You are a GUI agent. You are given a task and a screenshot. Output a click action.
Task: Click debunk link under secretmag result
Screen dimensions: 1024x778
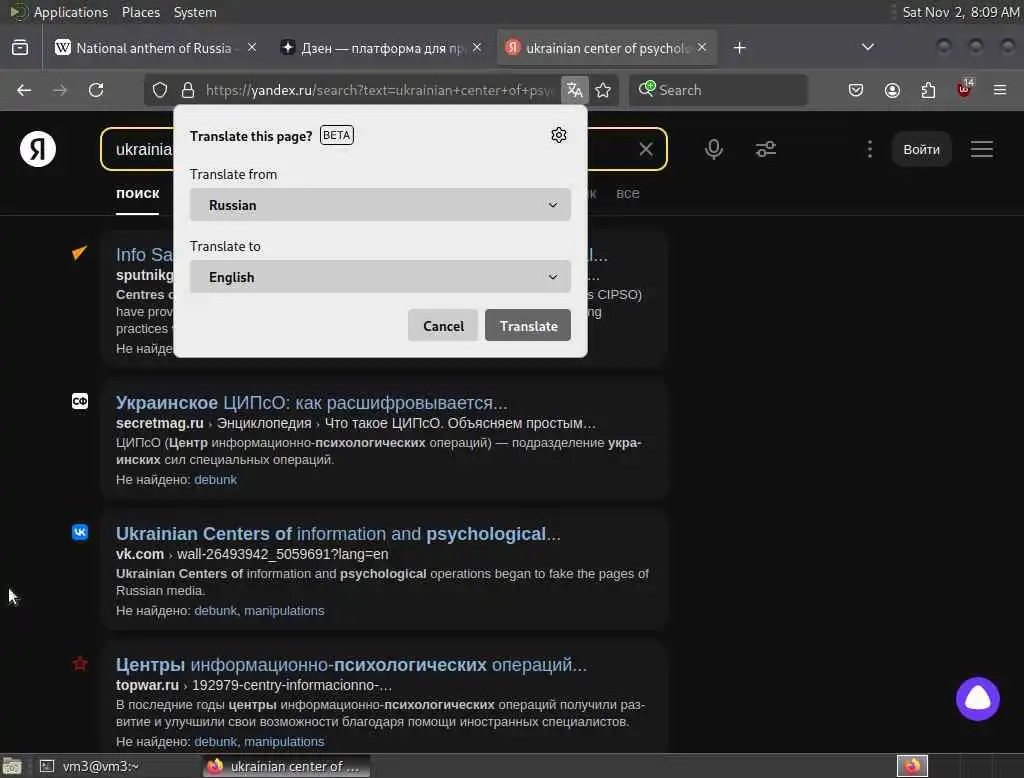coord(216,479)
